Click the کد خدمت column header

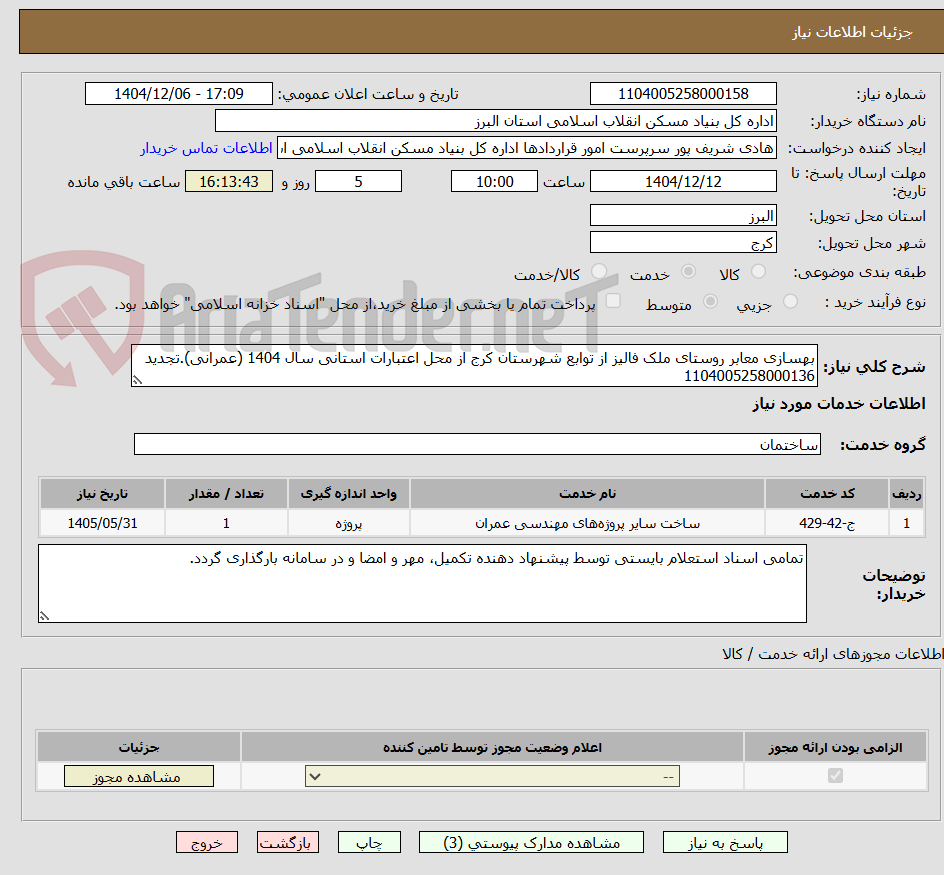[827, 494]
